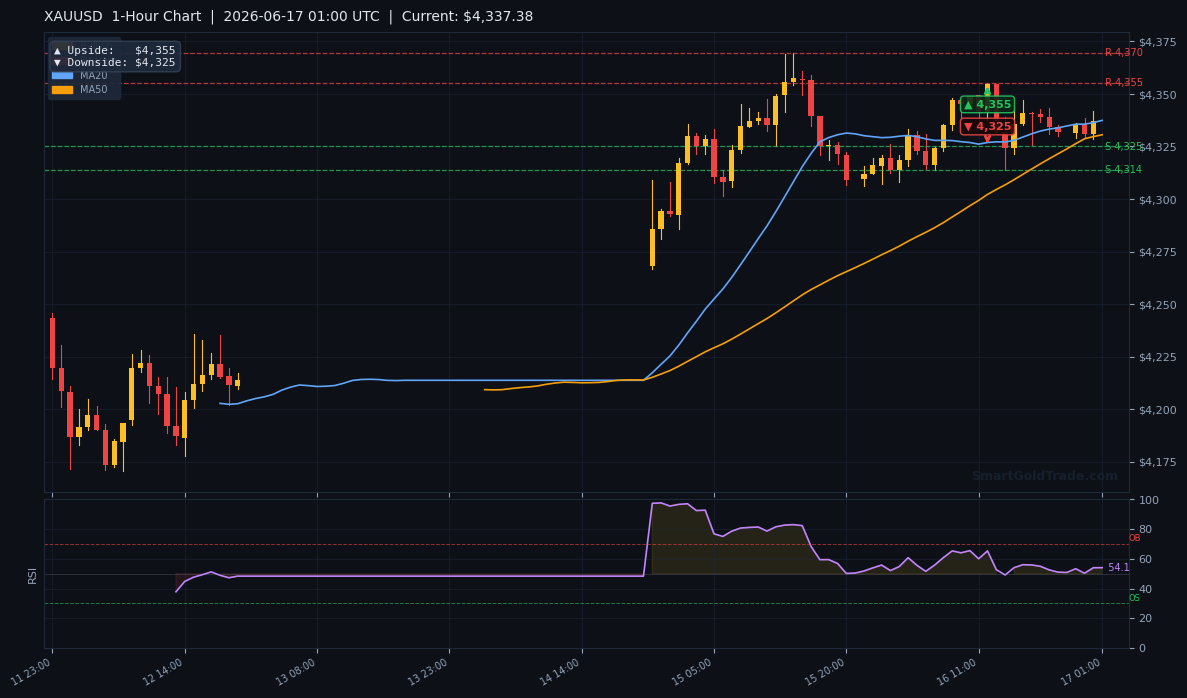The height and width of the screenshot is (698, 1187).
Task: Click the red 4,325 downside target badge
Action: click(987, 126)
